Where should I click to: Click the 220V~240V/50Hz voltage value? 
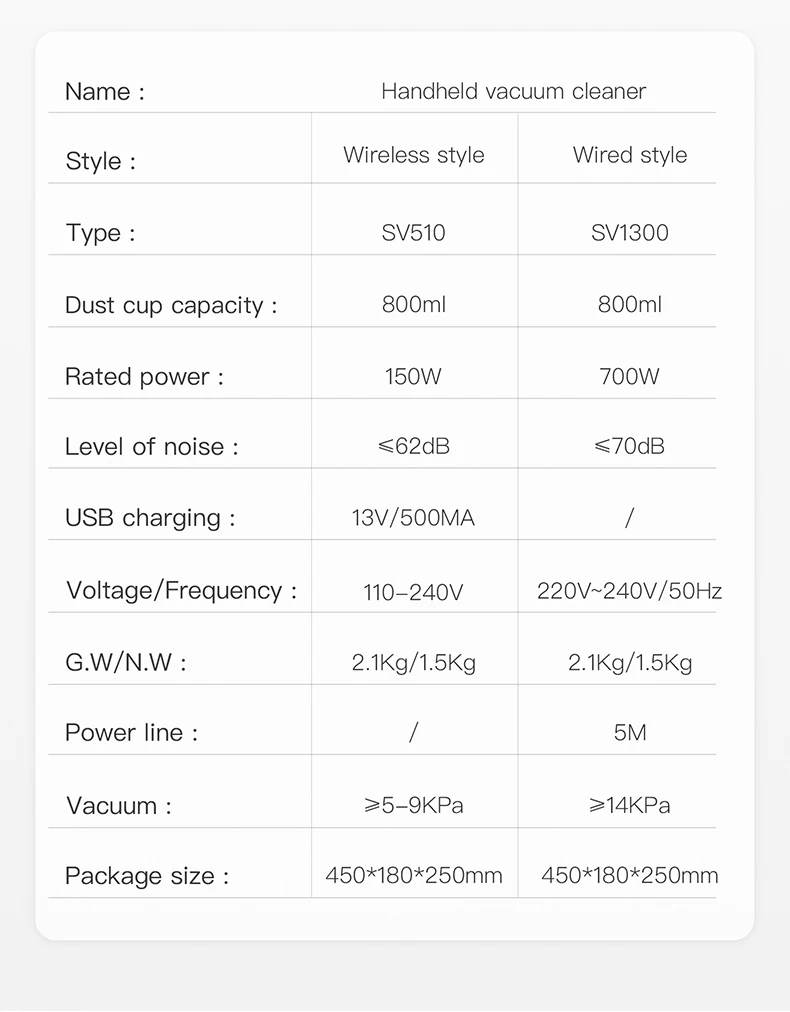[x=629, y=591]
